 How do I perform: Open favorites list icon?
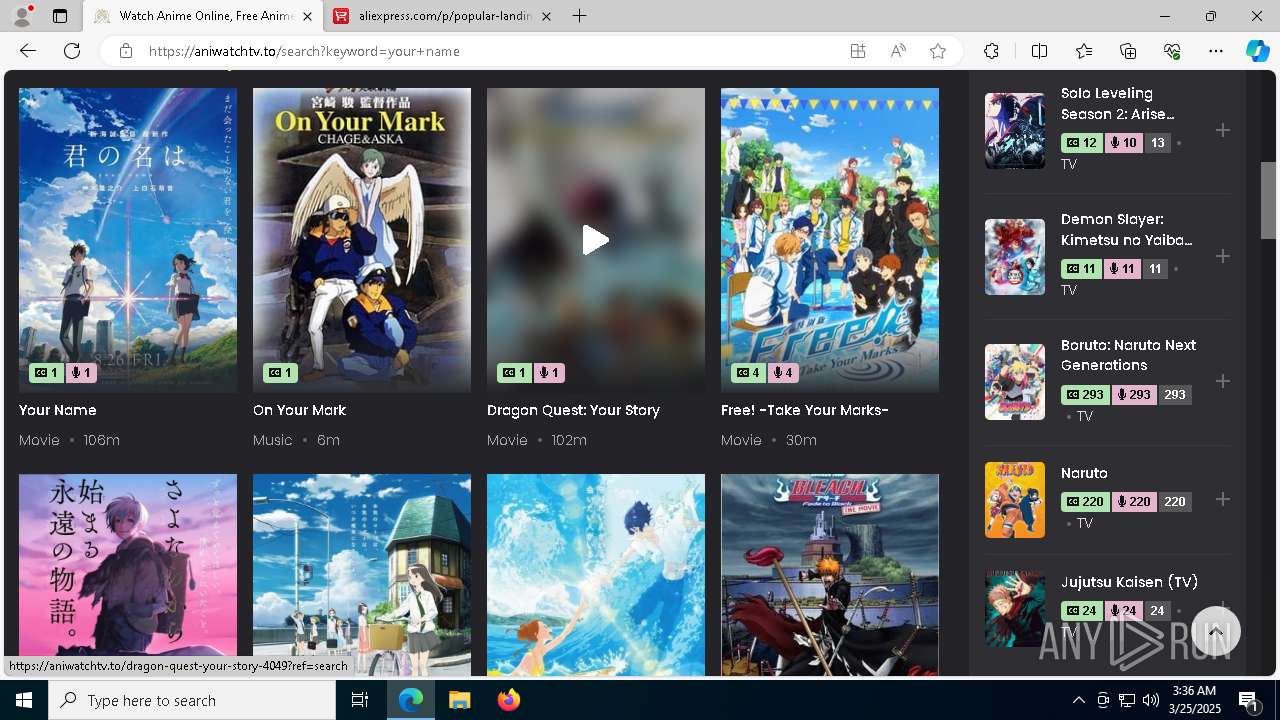[x=1084, y=51]
